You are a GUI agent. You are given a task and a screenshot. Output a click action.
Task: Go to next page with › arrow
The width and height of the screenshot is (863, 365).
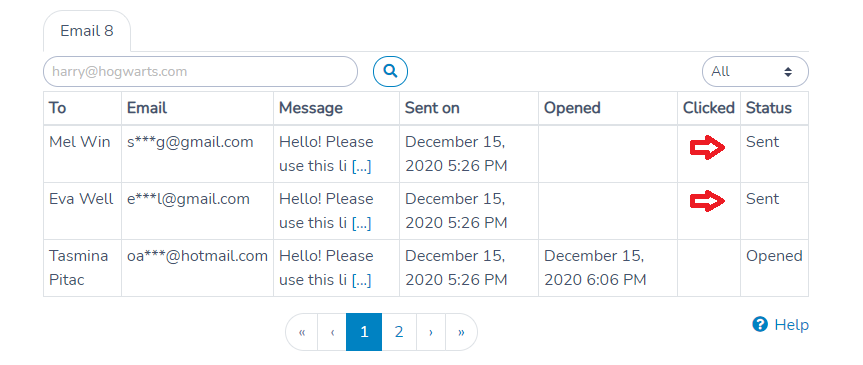pyautogui.click(x=431, y=332)
